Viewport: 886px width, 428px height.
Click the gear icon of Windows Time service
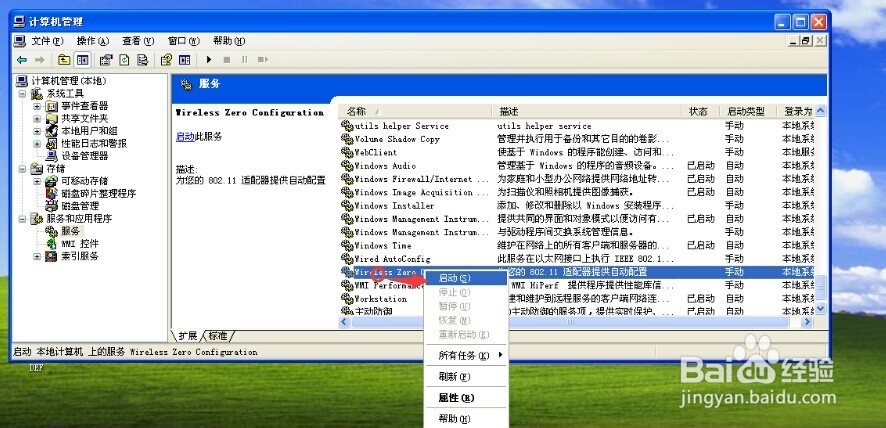(x=347, y=245)
